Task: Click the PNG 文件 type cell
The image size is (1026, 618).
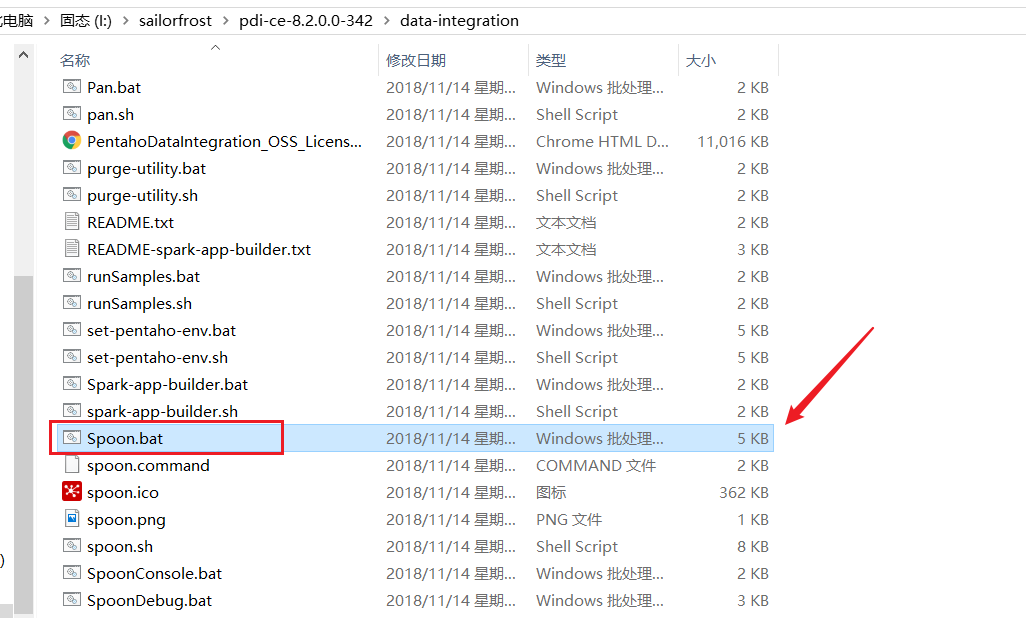Action: tap(569, 519)
